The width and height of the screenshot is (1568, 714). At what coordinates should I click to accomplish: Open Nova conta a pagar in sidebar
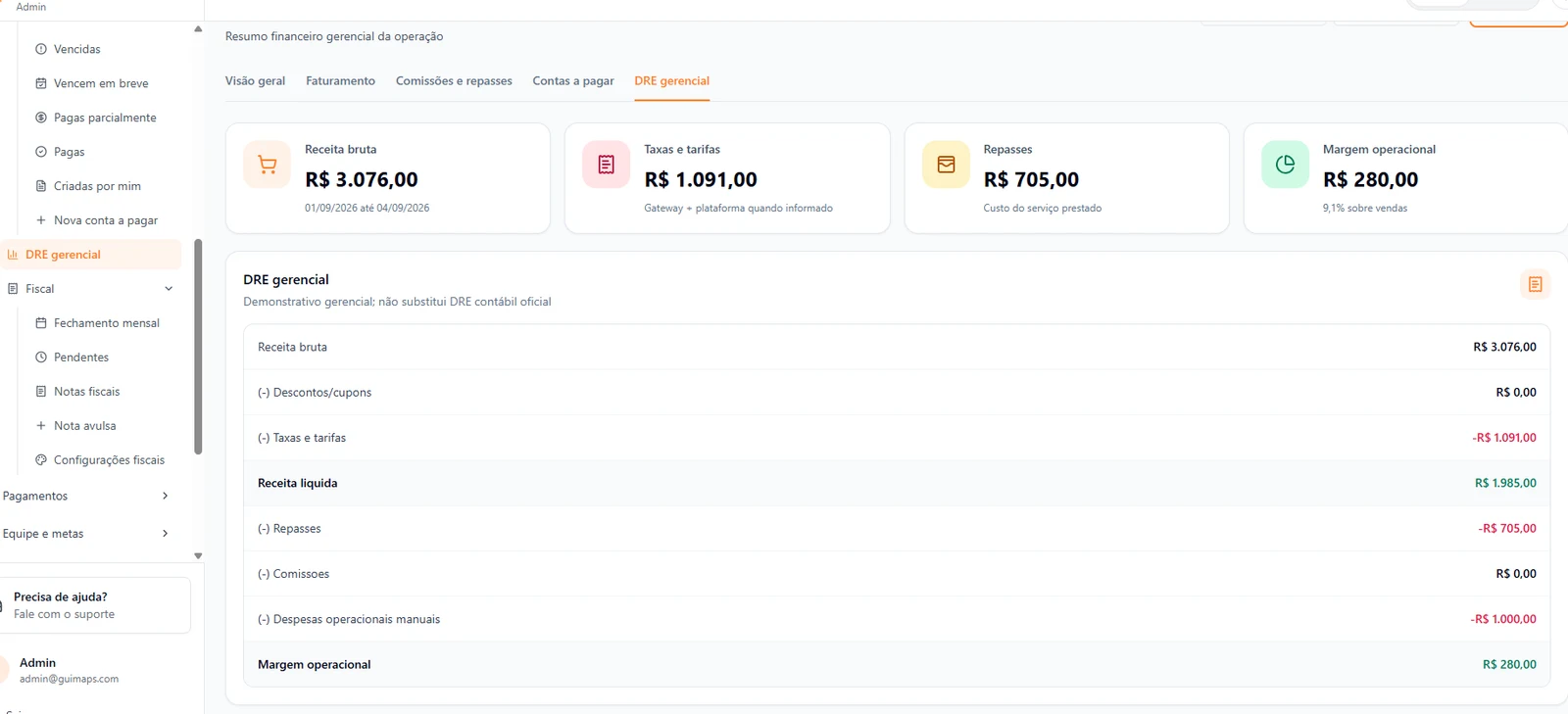(x=106, y=220)
